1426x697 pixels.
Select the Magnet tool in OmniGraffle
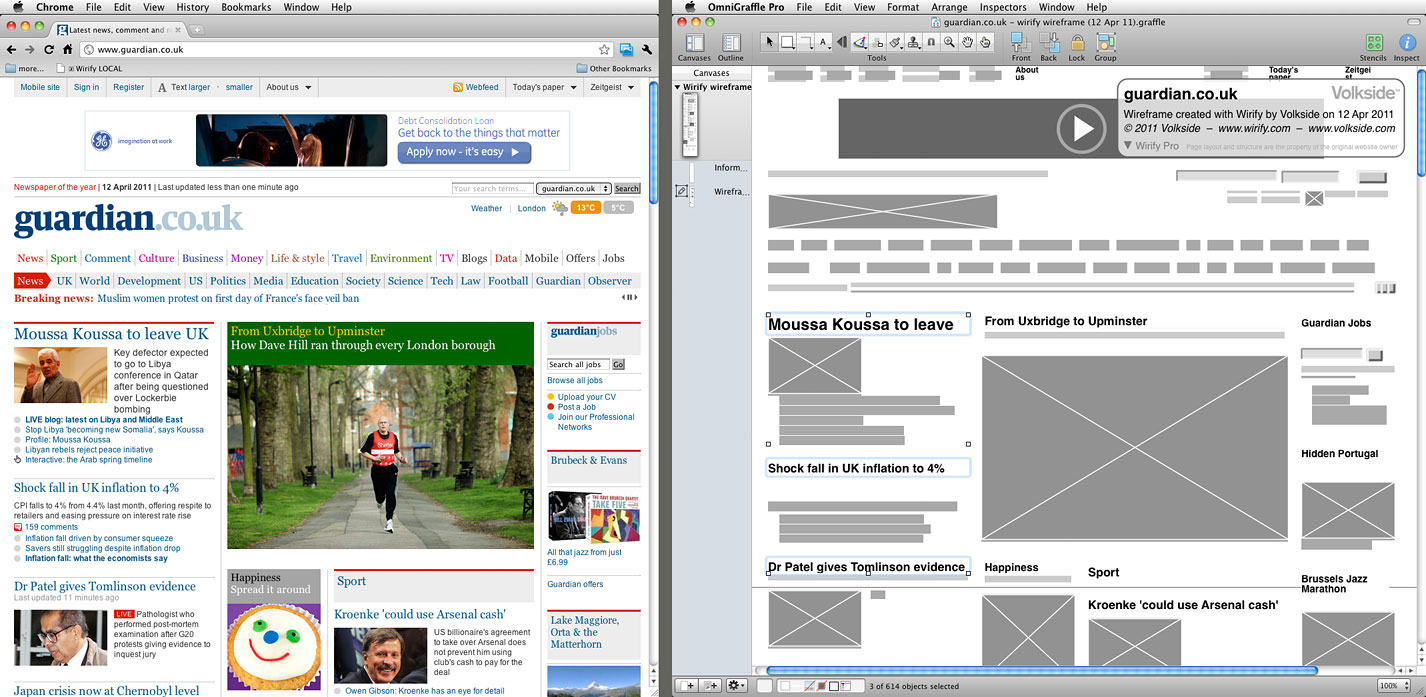[931, 42]
